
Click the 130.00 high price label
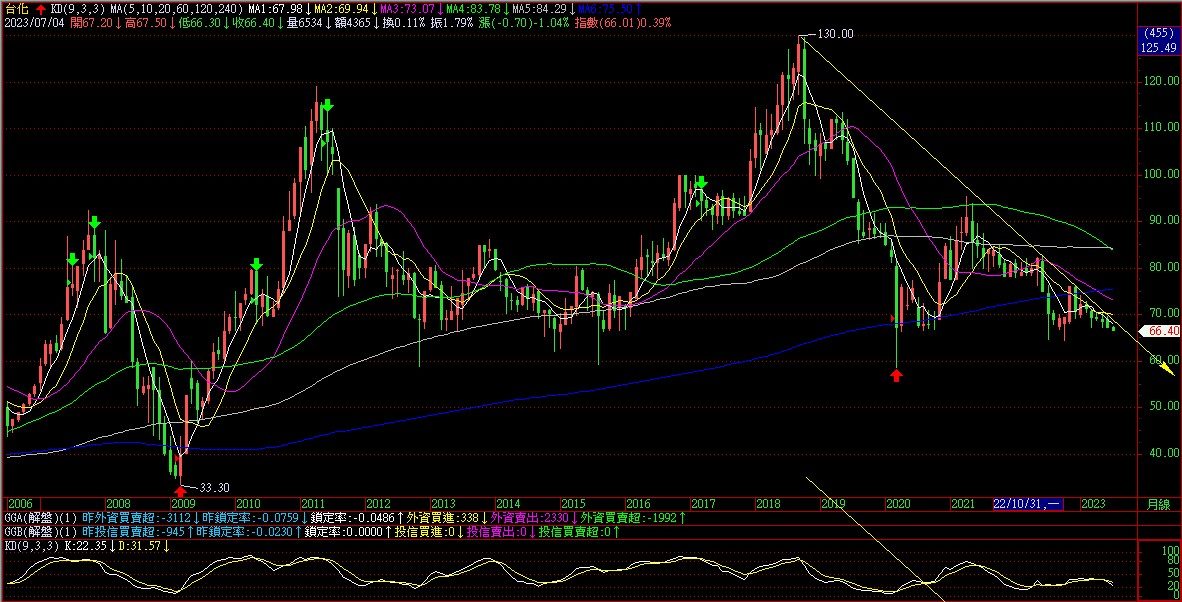click(835, 34)
